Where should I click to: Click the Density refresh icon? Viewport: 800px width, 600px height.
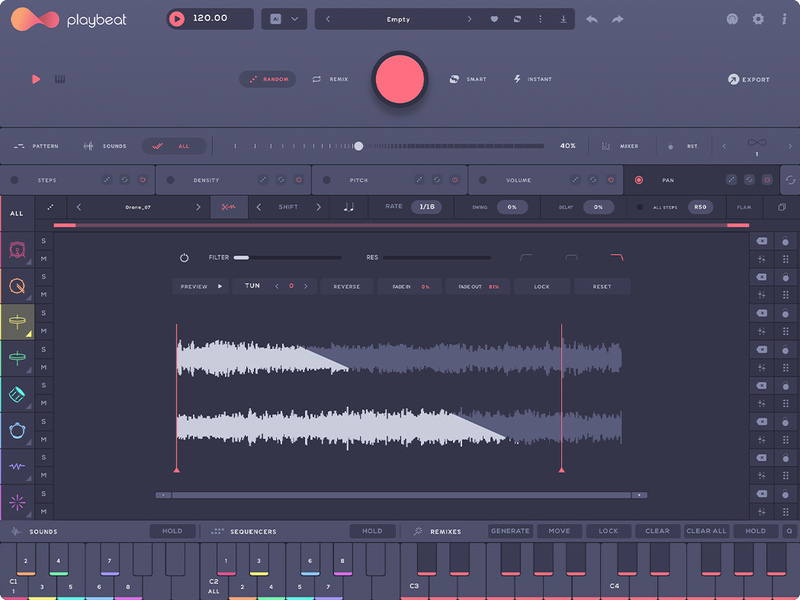pos(281,180)
